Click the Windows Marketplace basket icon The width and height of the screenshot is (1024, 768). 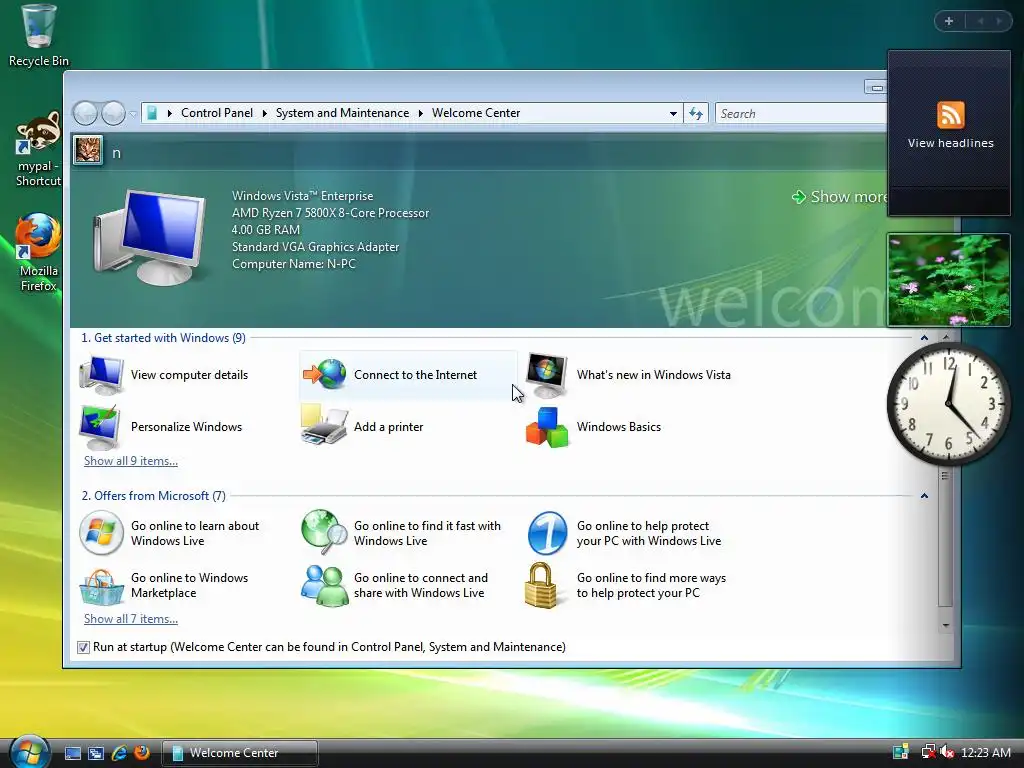coord(101,586)
